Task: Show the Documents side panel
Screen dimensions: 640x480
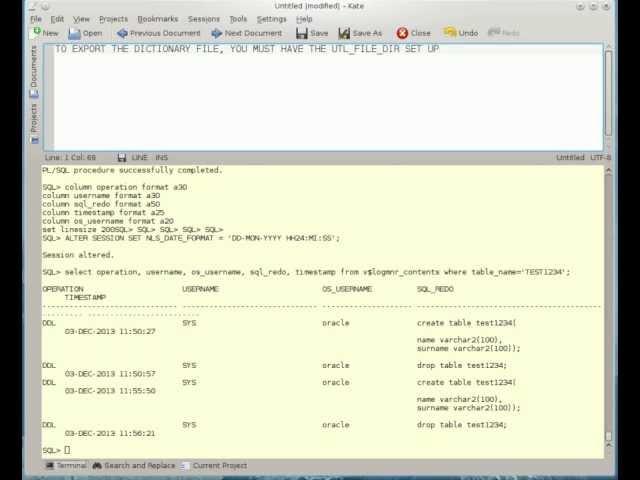Action: coord(34,71)
